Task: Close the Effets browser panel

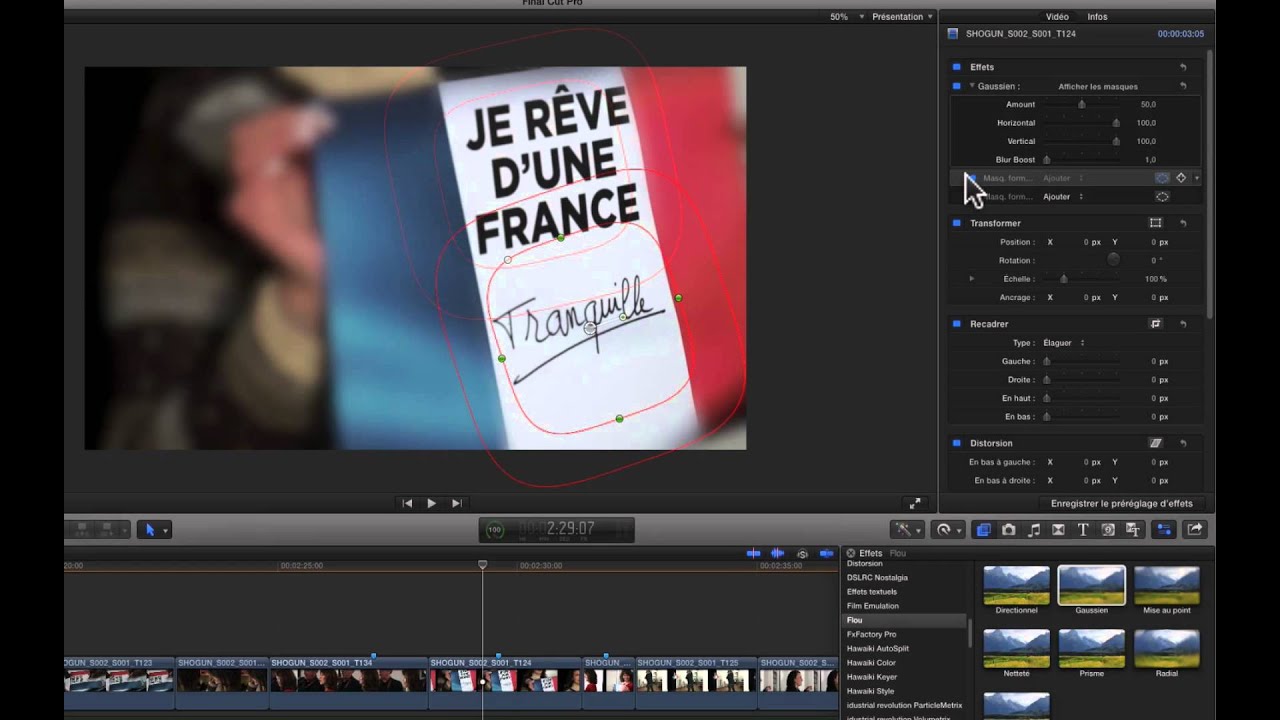Action: tap(851, 553)
